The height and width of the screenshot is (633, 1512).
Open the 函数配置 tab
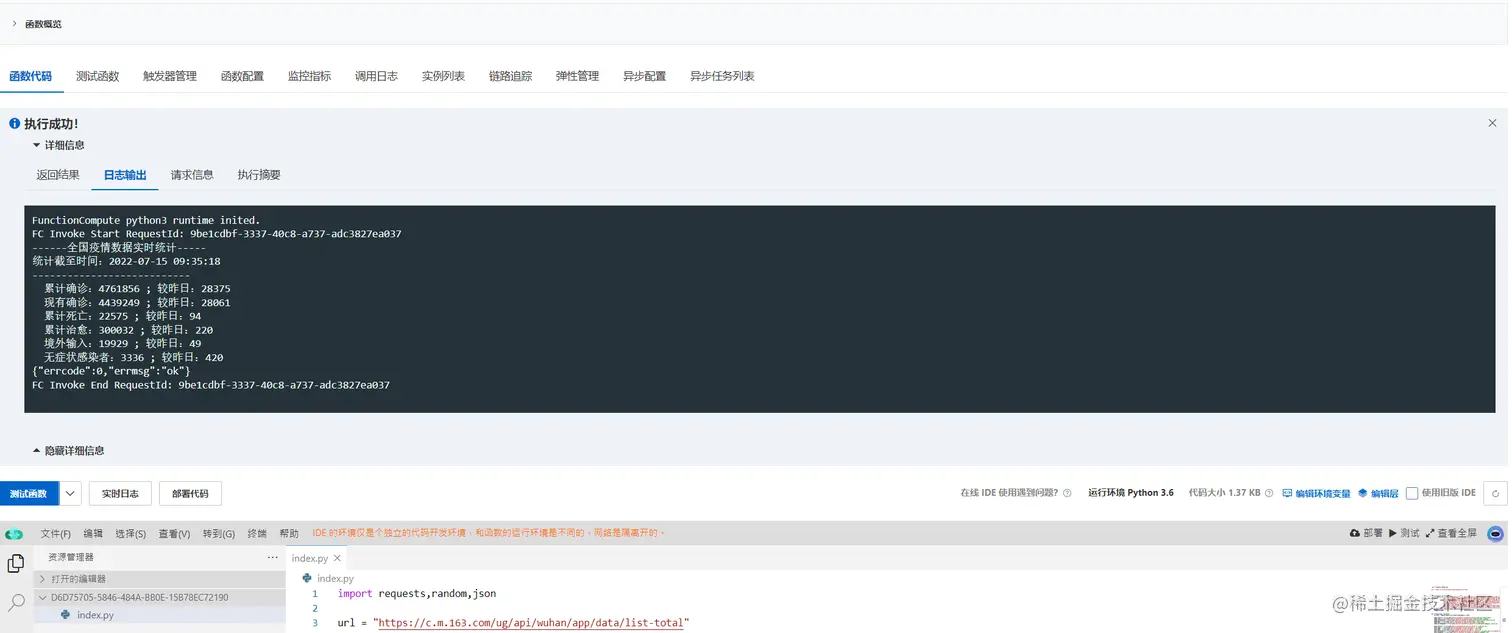click(x=242, y=76)
